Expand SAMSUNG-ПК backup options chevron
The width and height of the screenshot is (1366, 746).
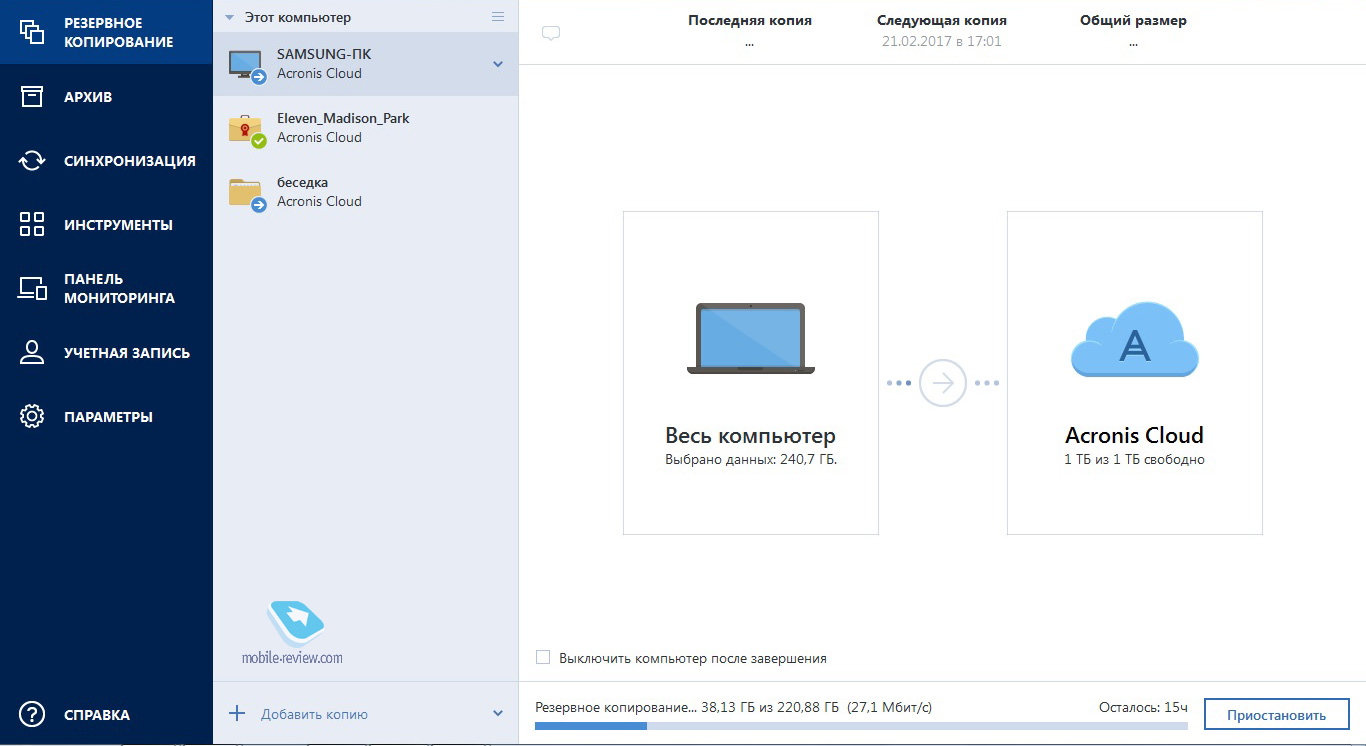(x=498, y=64)
